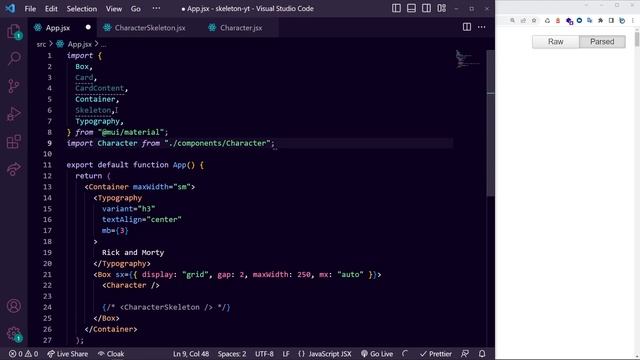Click the red extension icon in the browser
640x360 pixels.
click(x=558, y=20)
